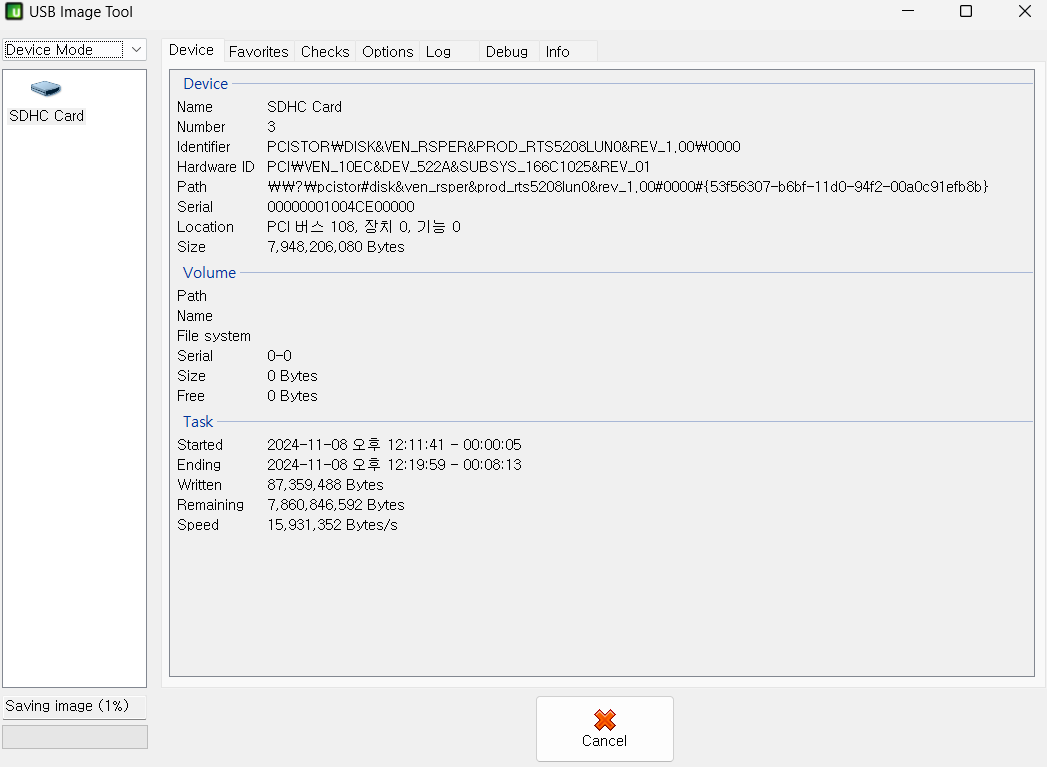Screen dimensions: 1047x767
Task: Click the volume Free value 0 Bytes
Action: [x=292, y=396]
